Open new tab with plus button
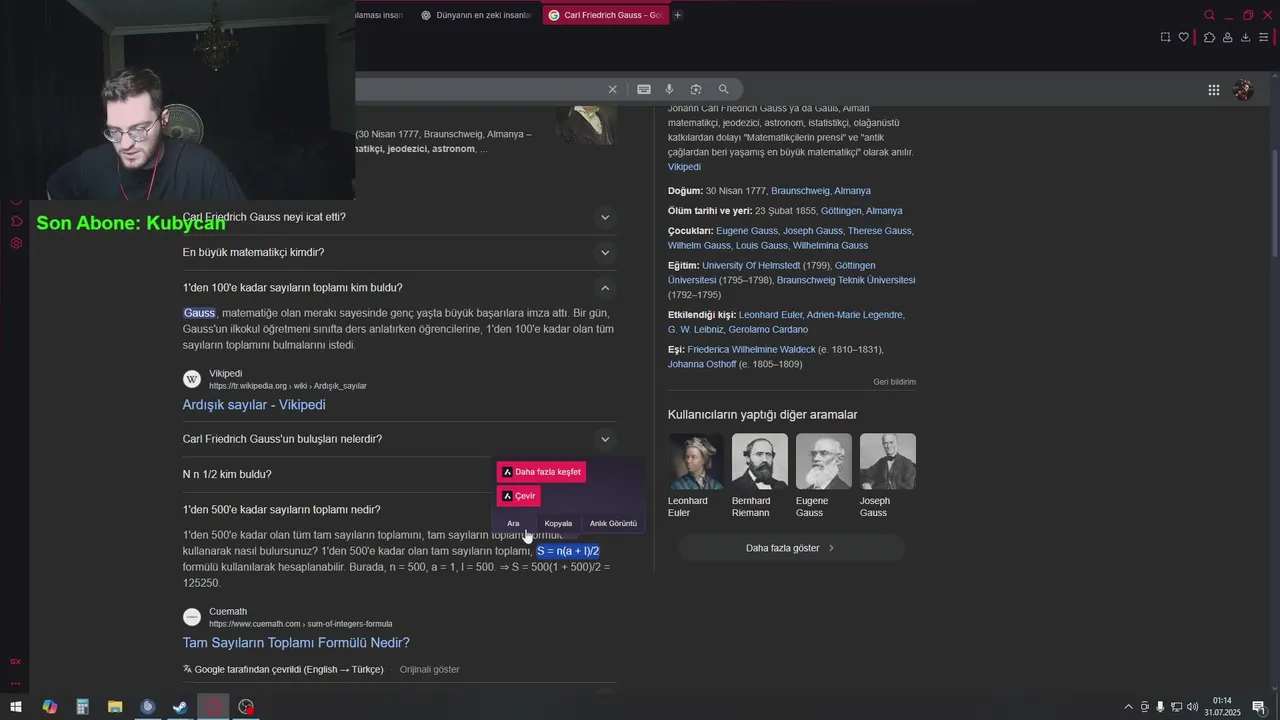This screenshot has width=1280, height=720. click(677, 15)
